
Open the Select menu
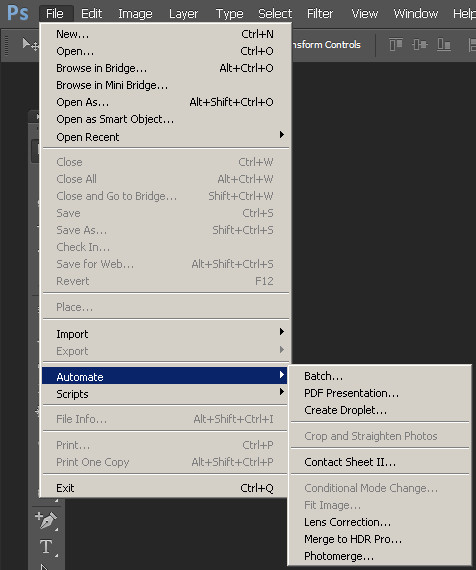click(275, 14)
